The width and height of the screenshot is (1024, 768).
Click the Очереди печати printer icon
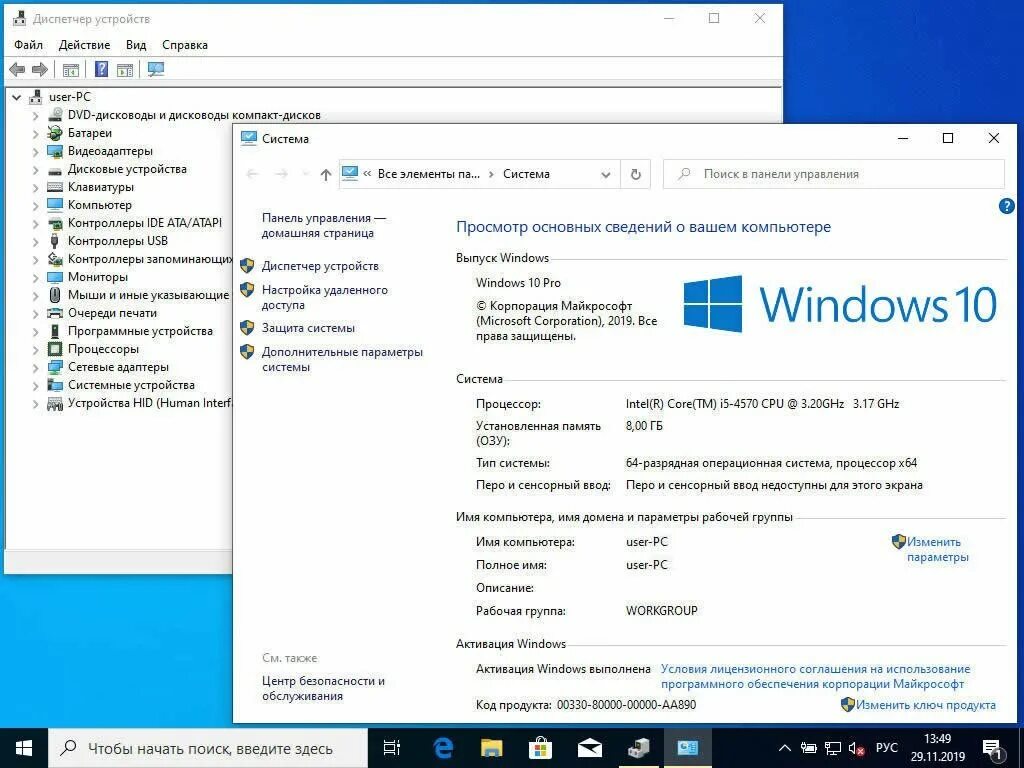56,313
